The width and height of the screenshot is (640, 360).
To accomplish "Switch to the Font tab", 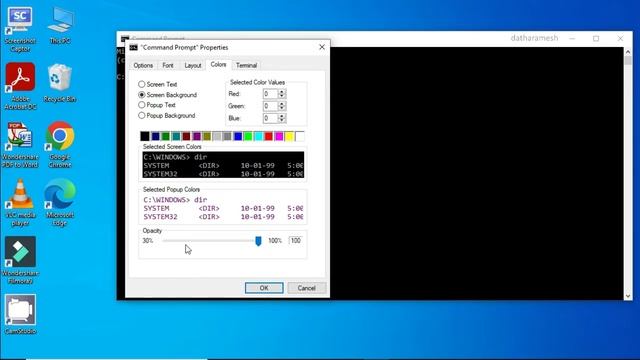I will [x=168, y=65].
